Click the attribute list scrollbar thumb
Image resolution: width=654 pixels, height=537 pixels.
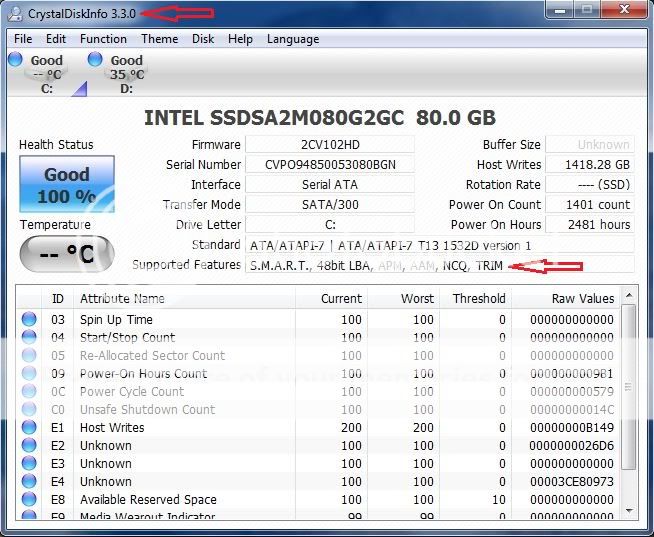pos(629,387)
